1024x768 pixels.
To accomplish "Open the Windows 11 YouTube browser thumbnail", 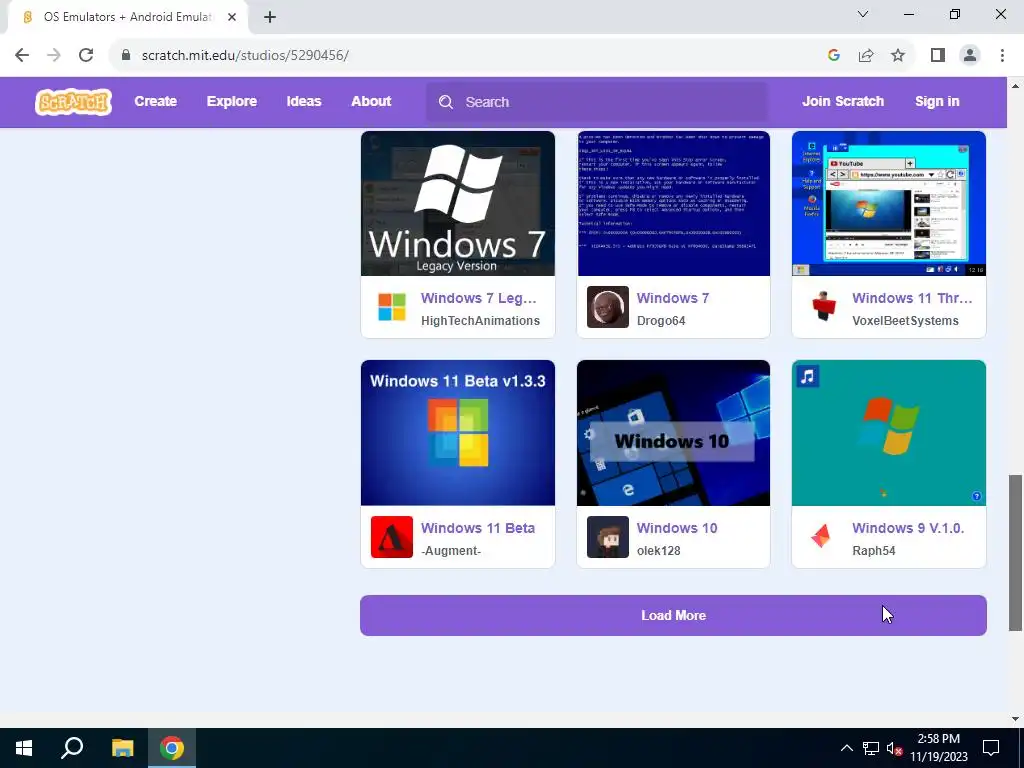I will [889, 203].
